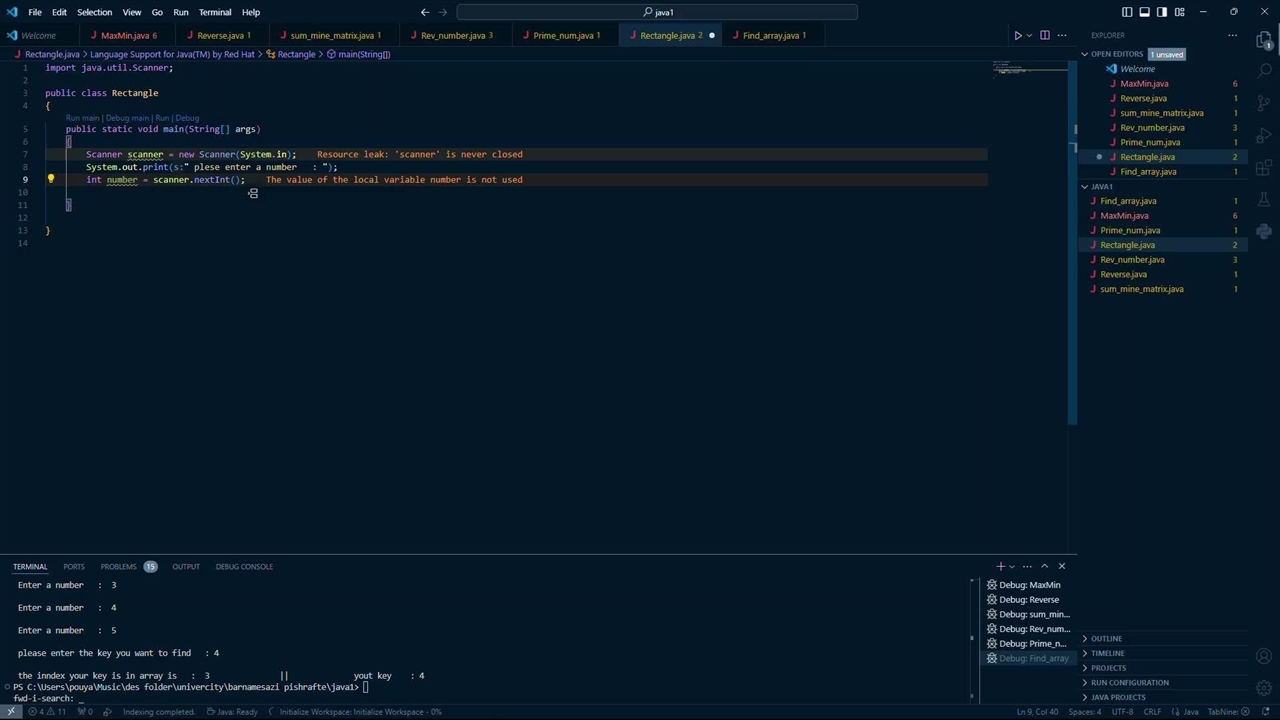Open the Source Control view
1280x720 pixels.
1264,104
